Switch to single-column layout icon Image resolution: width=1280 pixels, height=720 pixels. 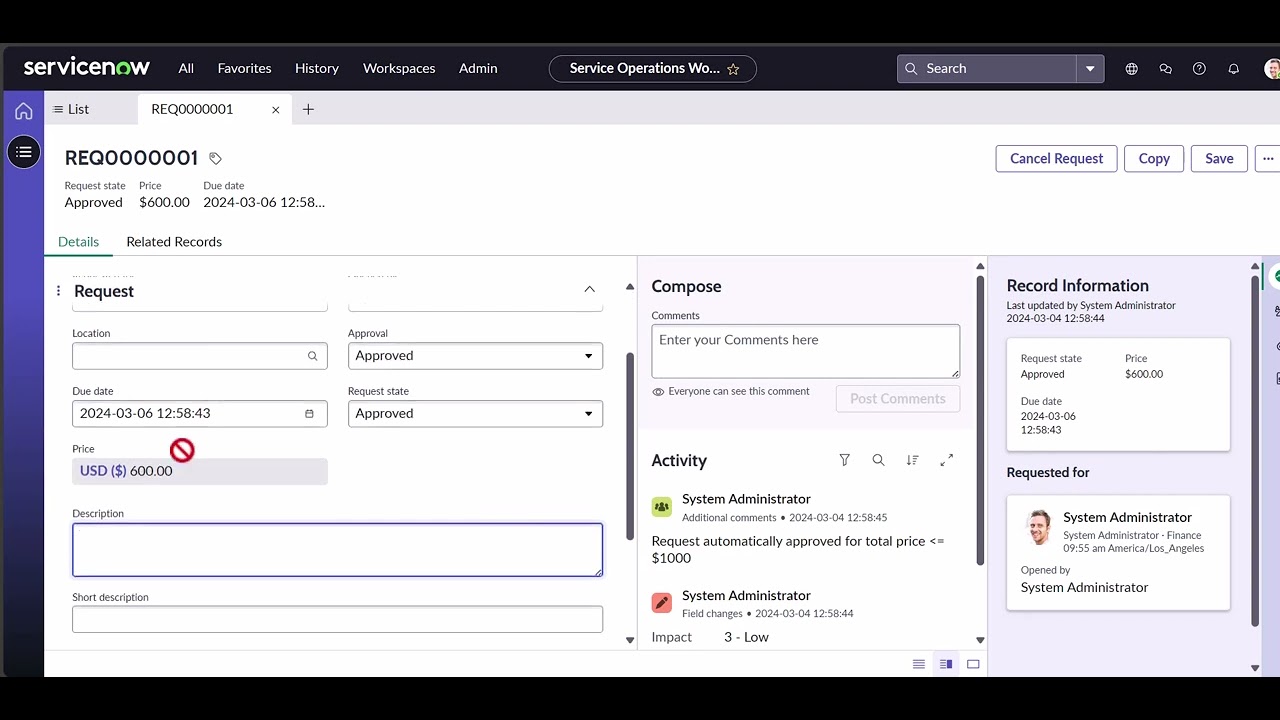pos(919,664)
